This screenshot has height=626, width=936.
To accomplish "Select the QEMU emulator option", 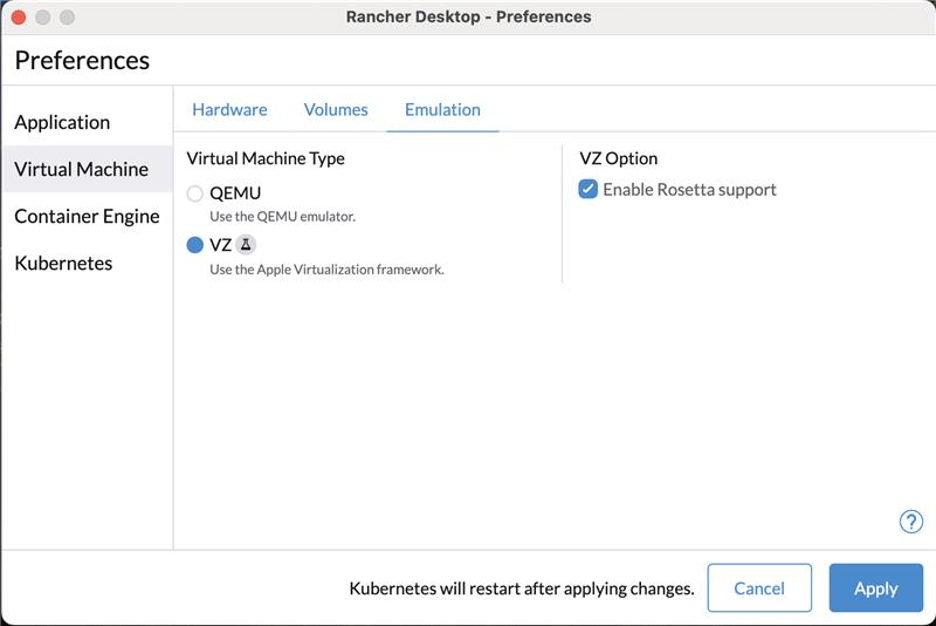I will 195,193.
